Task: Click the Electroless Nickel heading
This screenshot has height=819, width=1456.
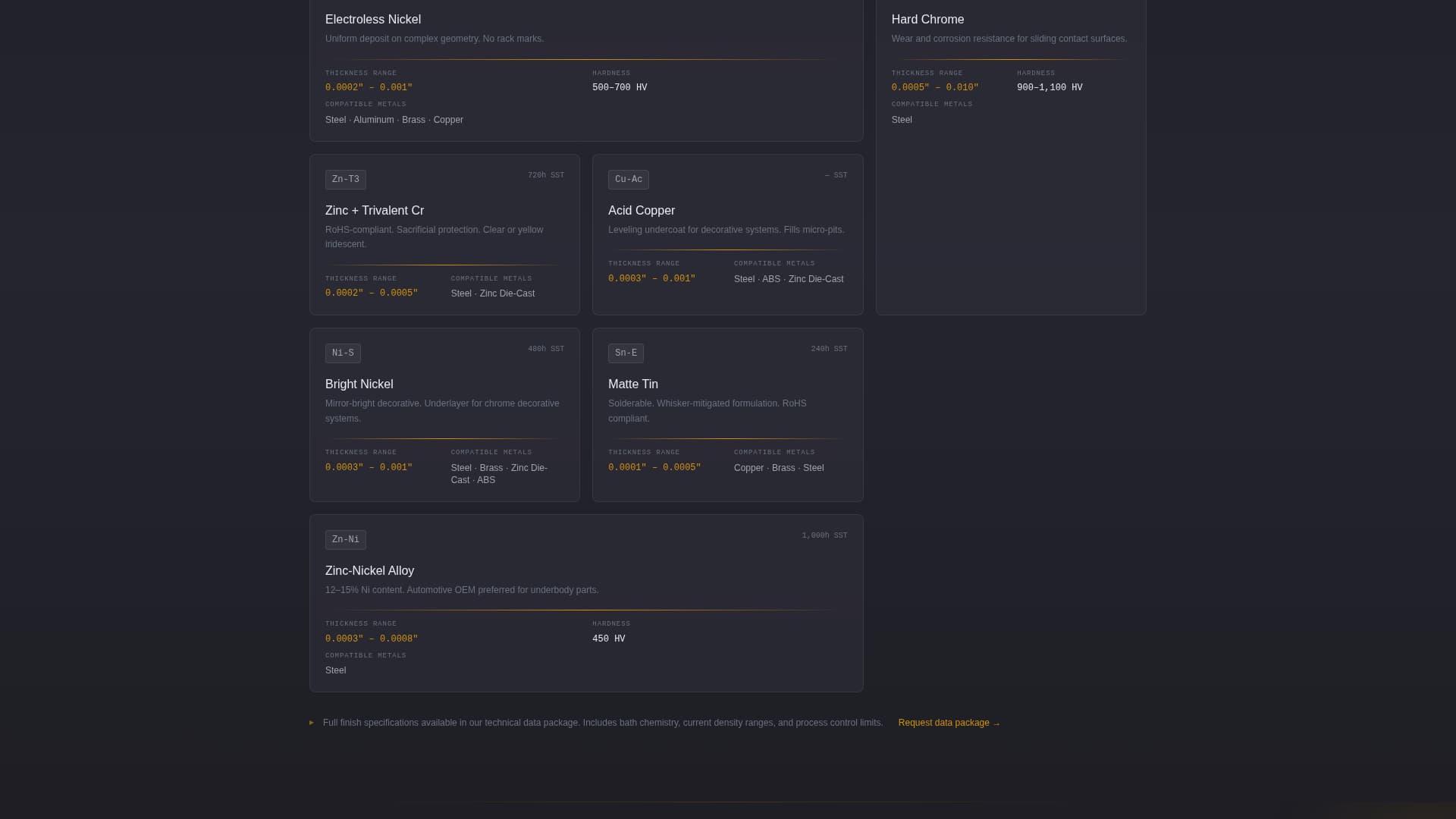Action: tap(372, 20)
